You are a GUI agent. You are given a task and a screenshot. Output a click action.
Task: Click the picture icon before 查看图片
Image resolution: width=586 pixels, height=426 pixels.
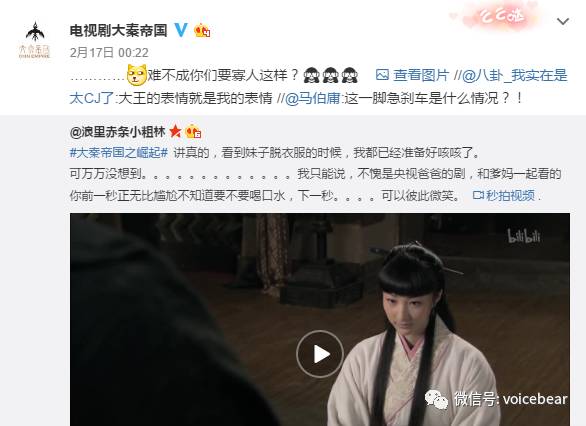click(x=382, y=75)
